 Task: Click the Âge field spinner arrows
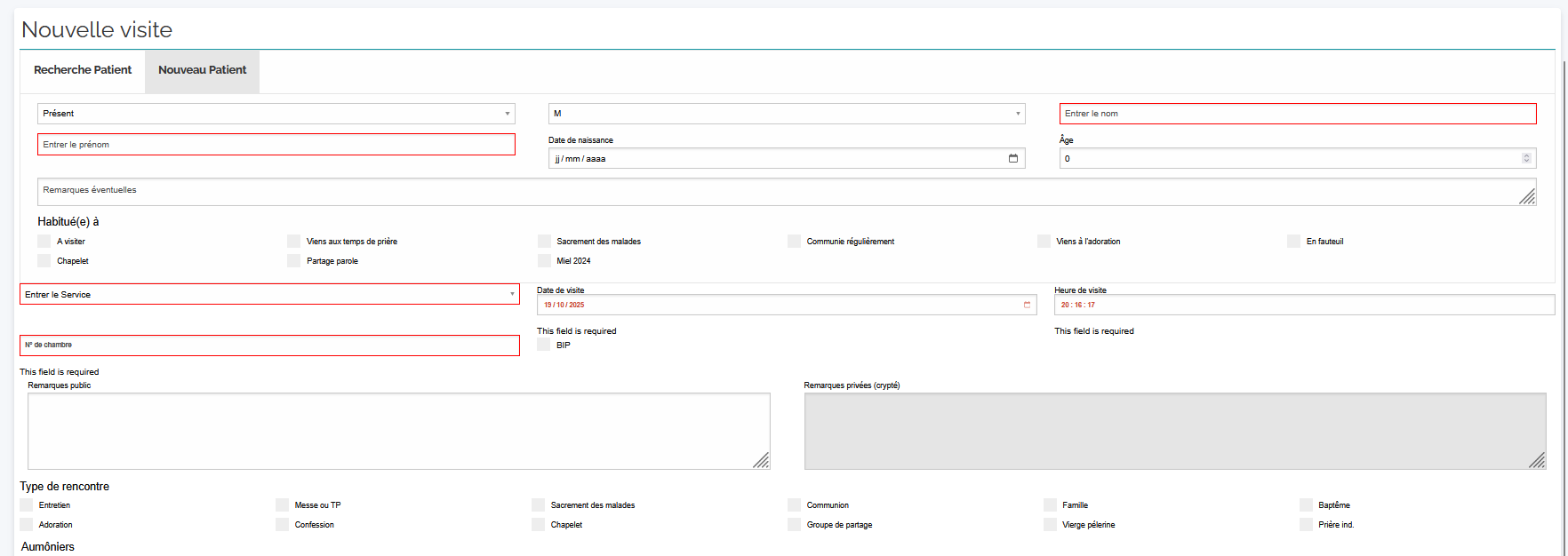click(1526, 158)
